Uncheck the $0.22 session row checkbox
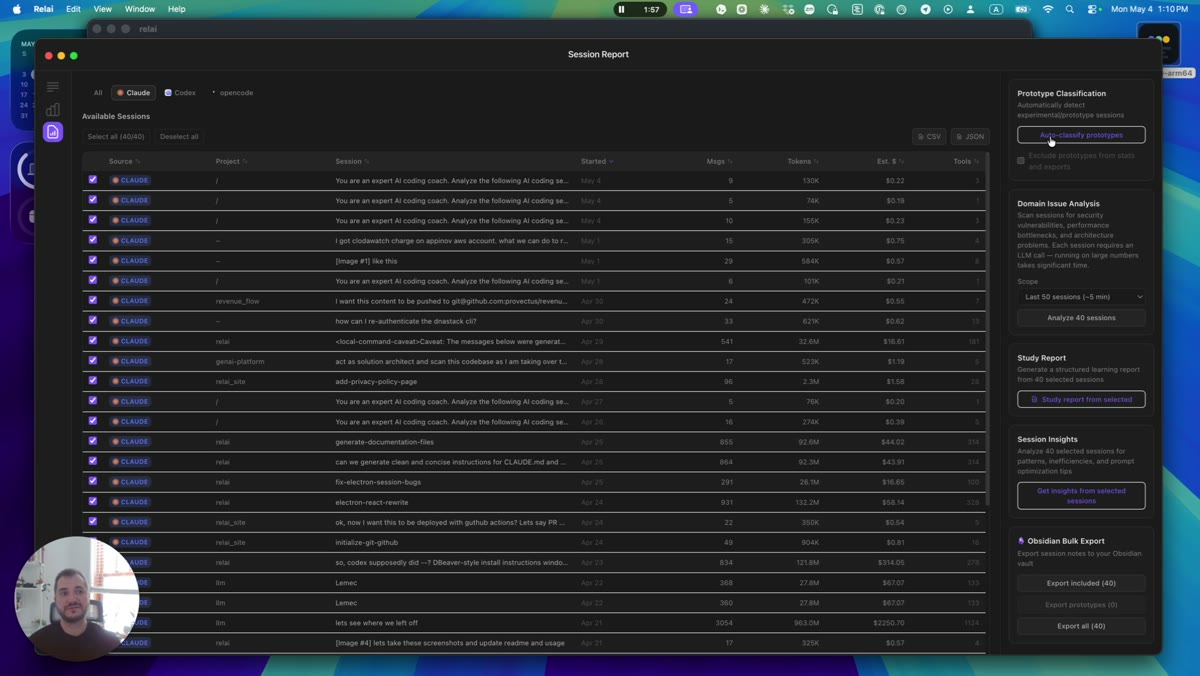 [93, 180]
